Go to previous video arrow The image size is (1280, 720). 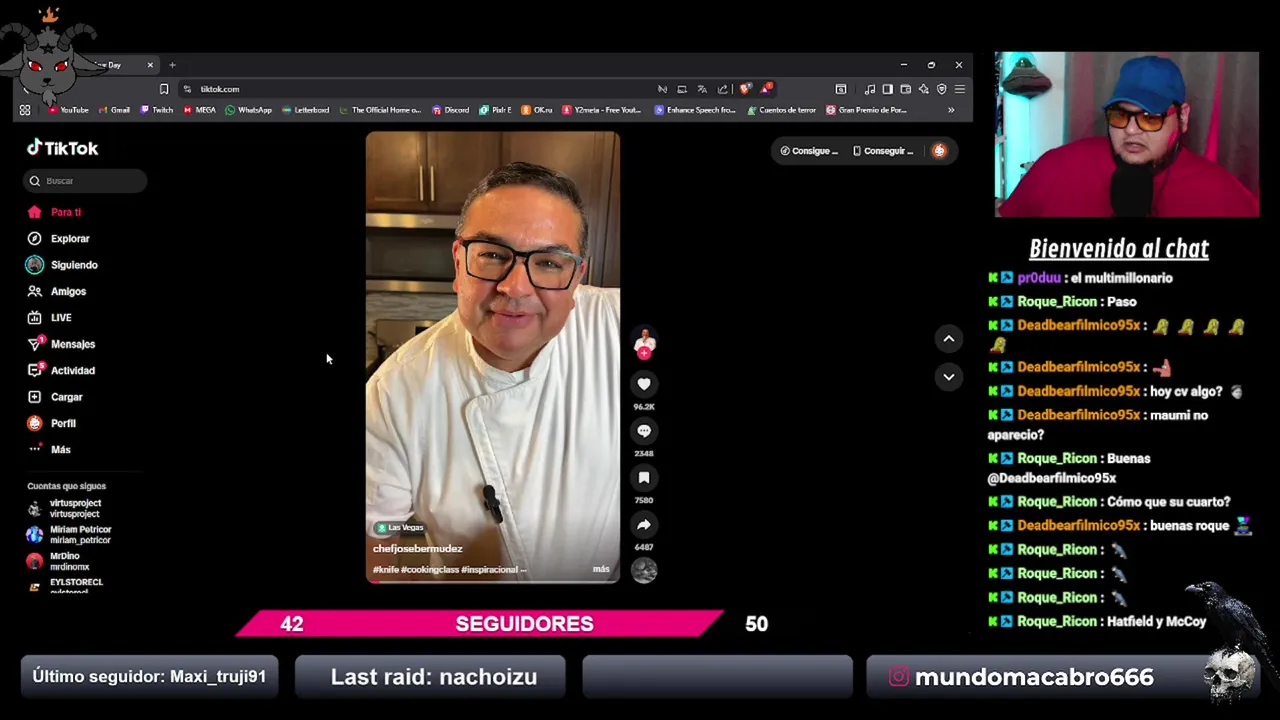(x=949, y=339)
